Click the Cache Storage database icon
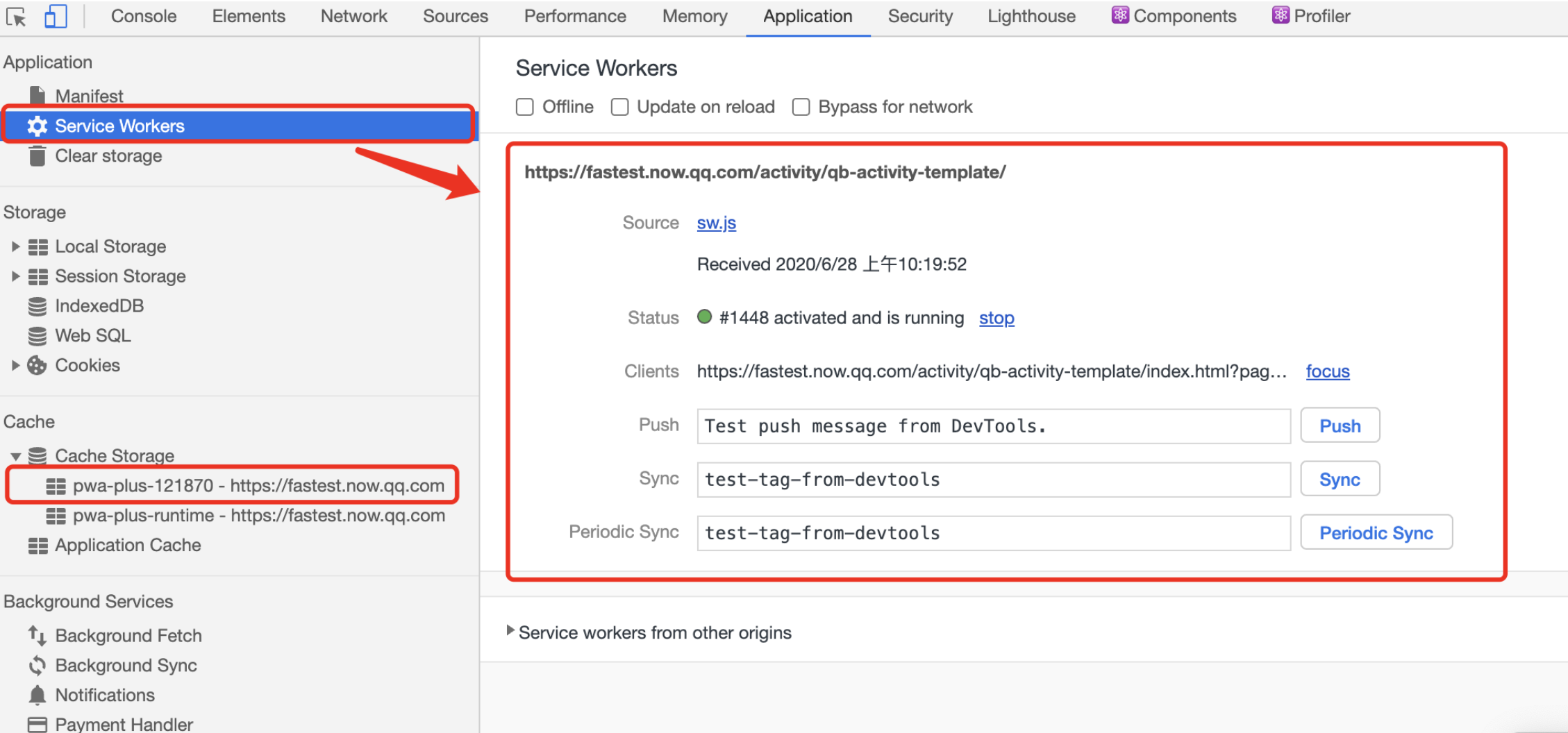Screen dimensions: 1568x733 (x=37, y=456)
